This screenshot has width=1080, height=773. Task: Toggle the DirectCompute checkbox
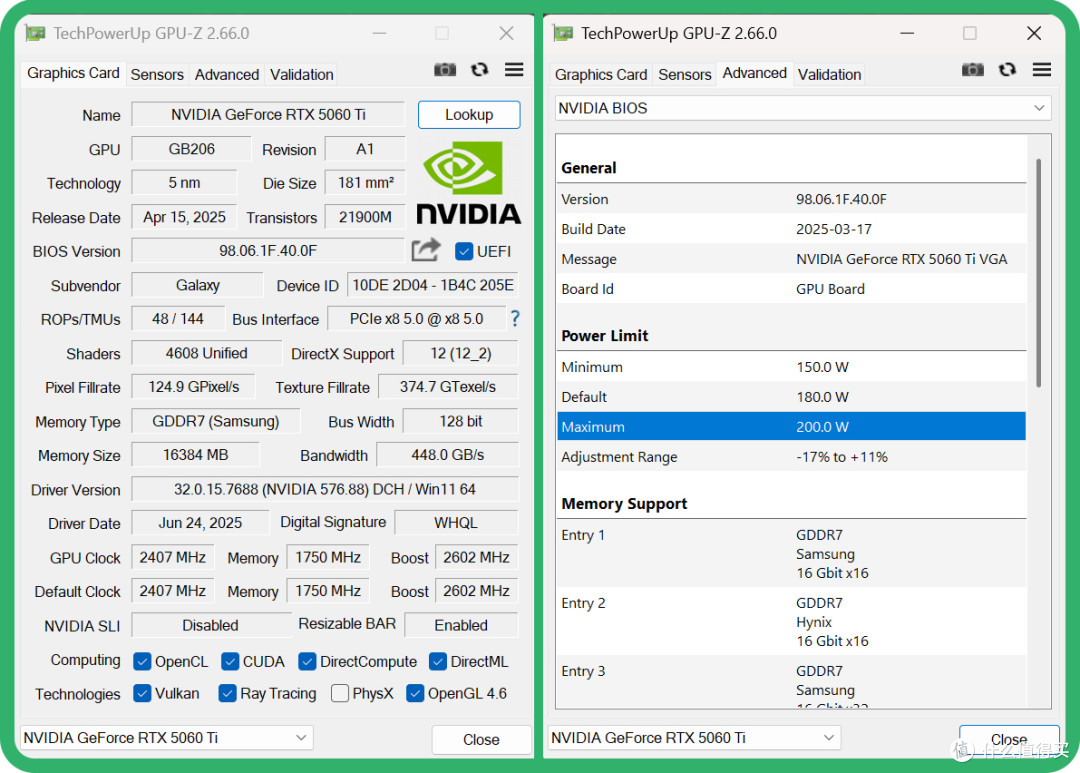click(307, 661)
